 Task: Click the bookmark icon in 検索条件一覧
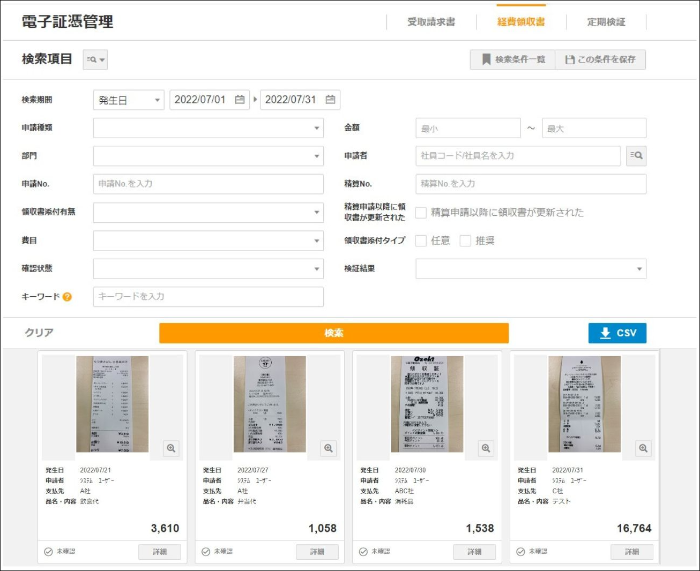486,59
